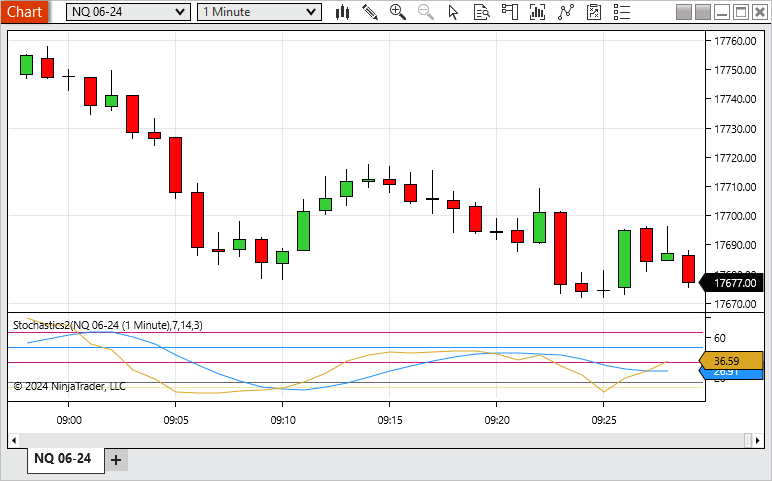Open the chart style candlestick icon
Screen dimensions: 772x481
pos(342,12)
